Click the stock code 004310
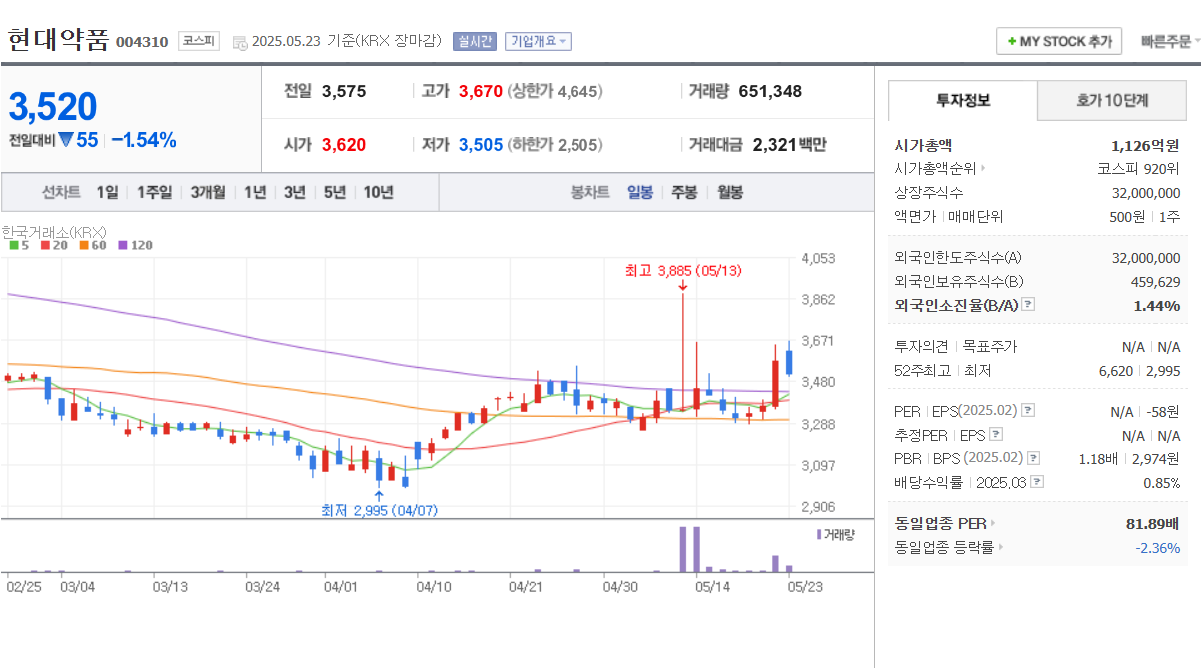Image resolution: width=1201 pixels, height=668 pixels. (142, 42)
